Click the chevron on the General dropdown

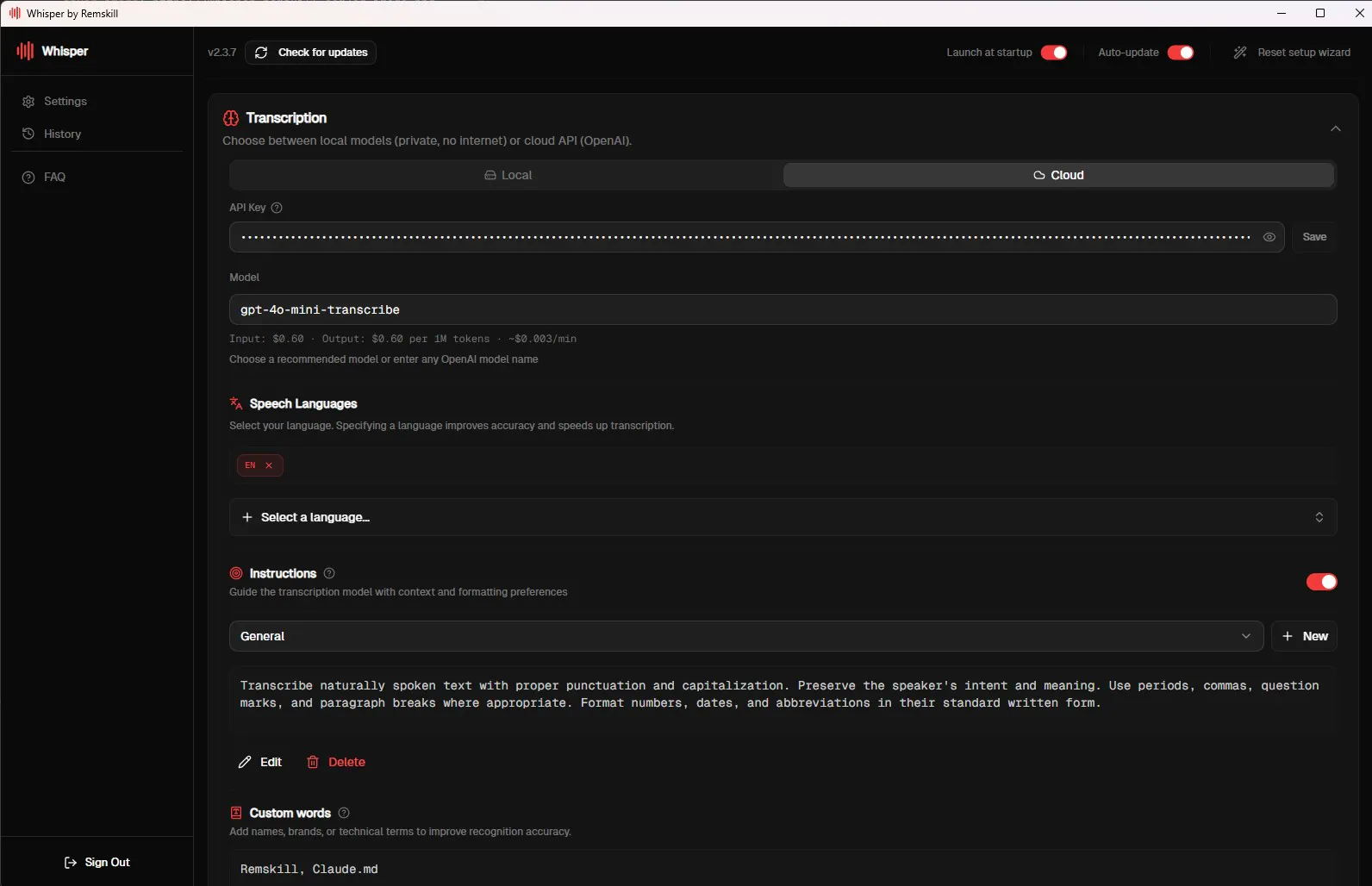[x=1246, y=636]
